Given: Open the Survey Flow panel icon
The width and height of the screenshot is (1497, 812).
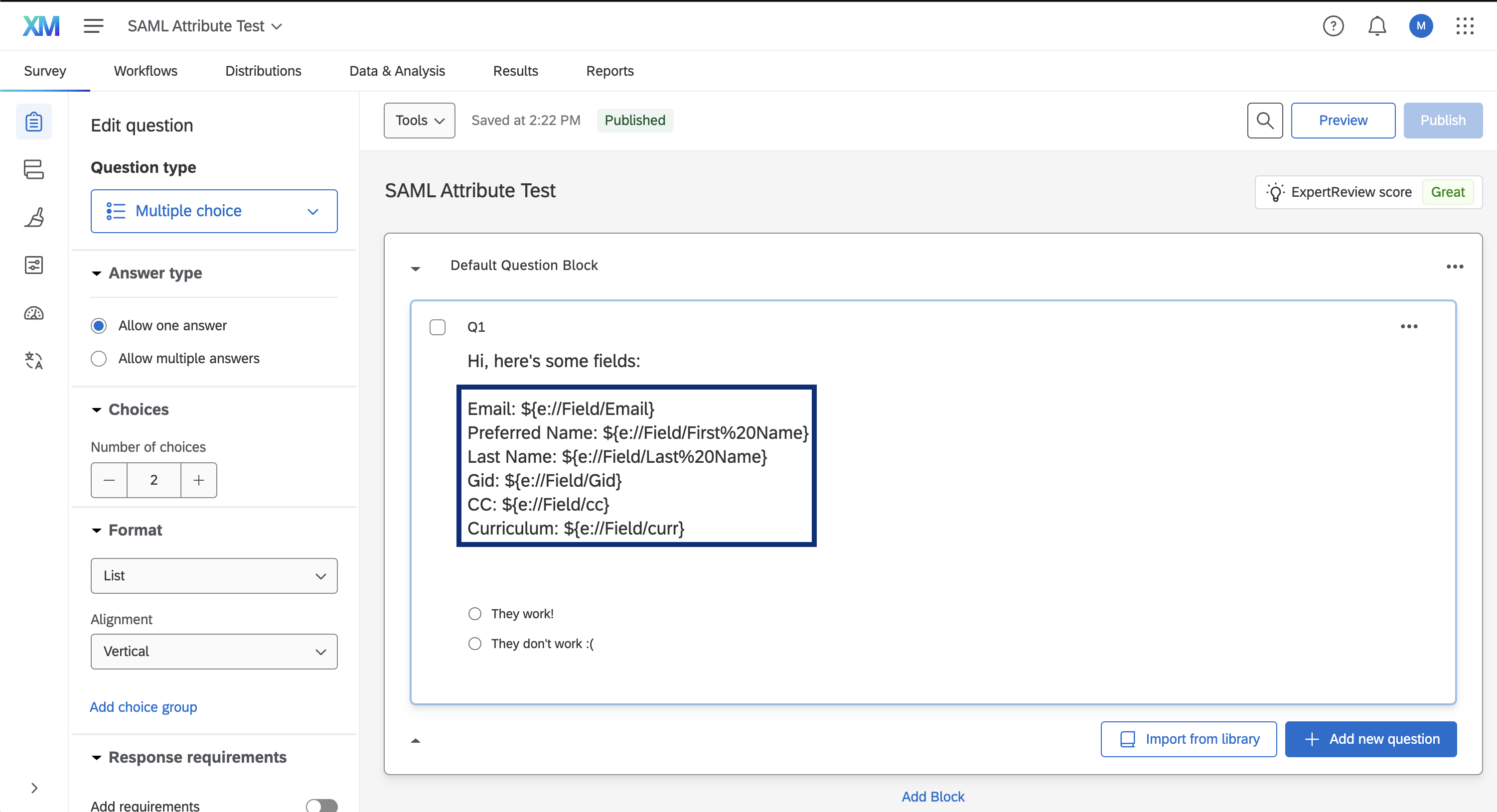Looking at the screenshot, I should pyautogui.click(x=33, y=169).
